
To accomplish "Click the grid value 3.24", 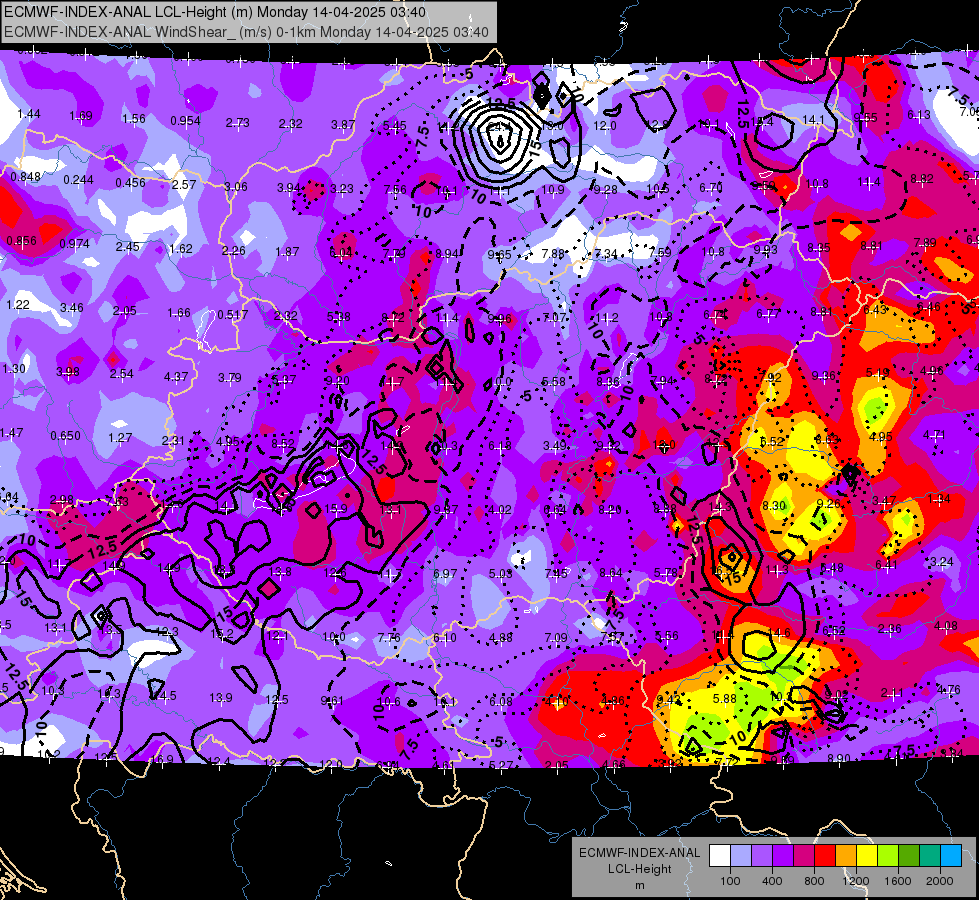I will (x=942, y=561).
